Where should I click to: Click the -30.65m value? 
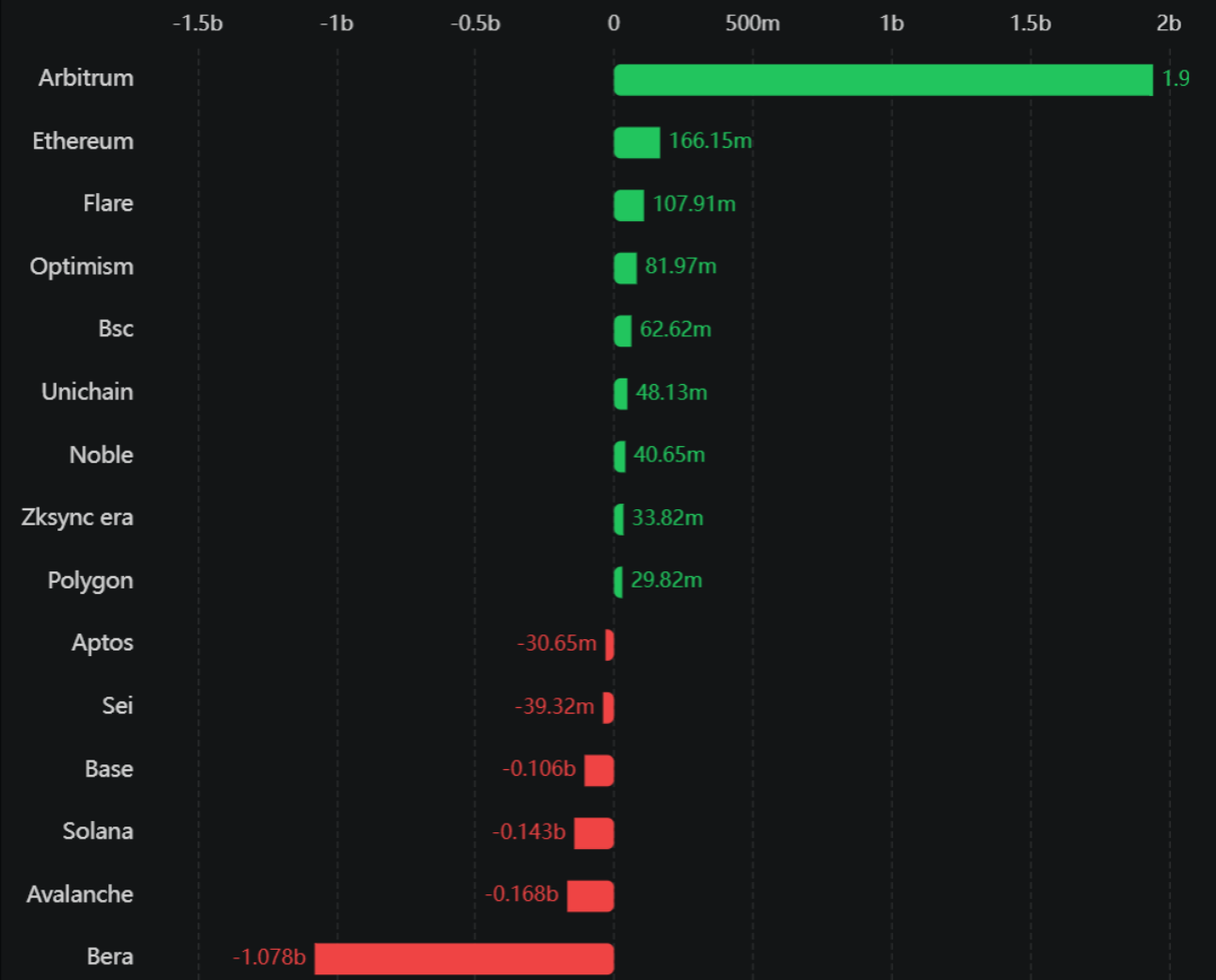click(x=556, y=643)
